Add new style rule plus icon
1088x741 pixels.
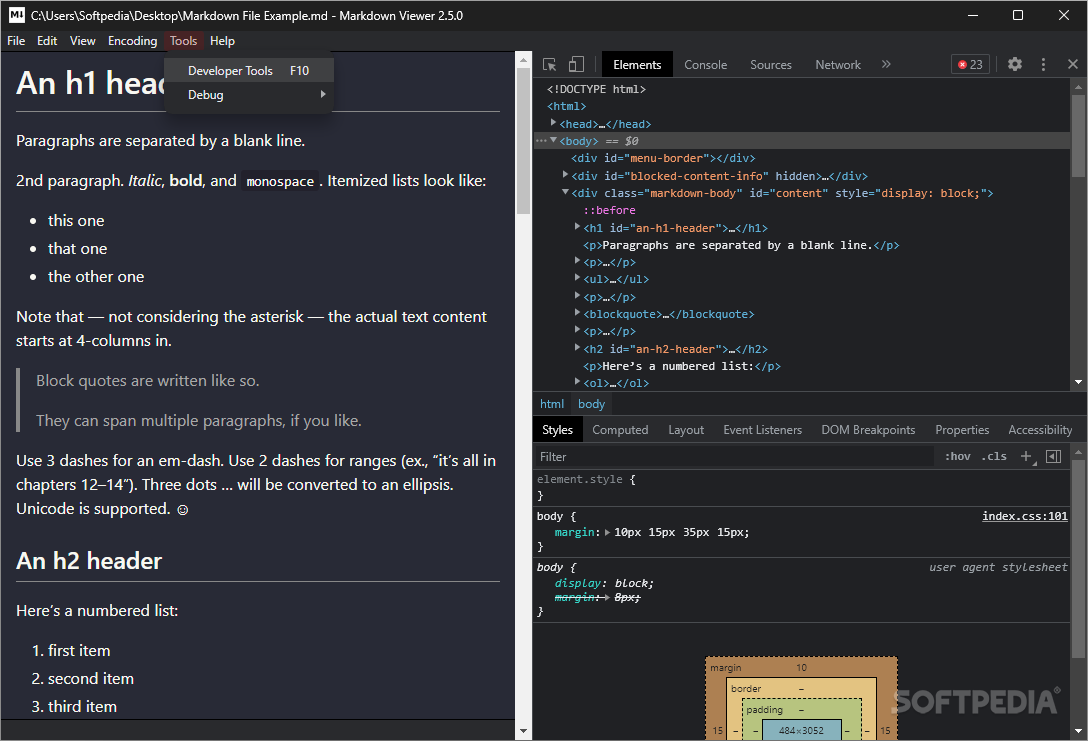pyautogui.click(x=1027, y=457)
